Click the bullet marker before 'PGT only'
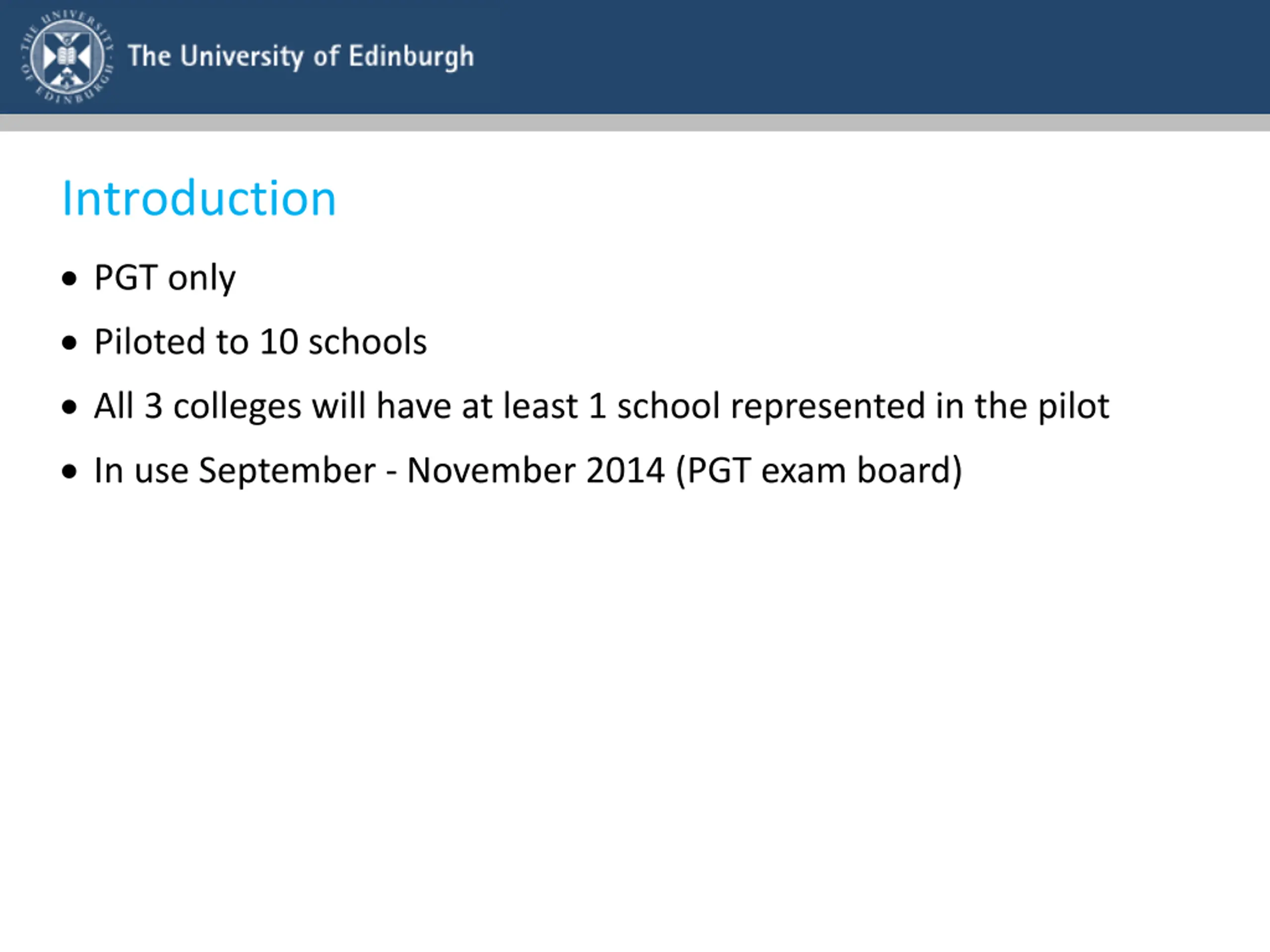1270x952 pixels. click(x=69, y=279)
